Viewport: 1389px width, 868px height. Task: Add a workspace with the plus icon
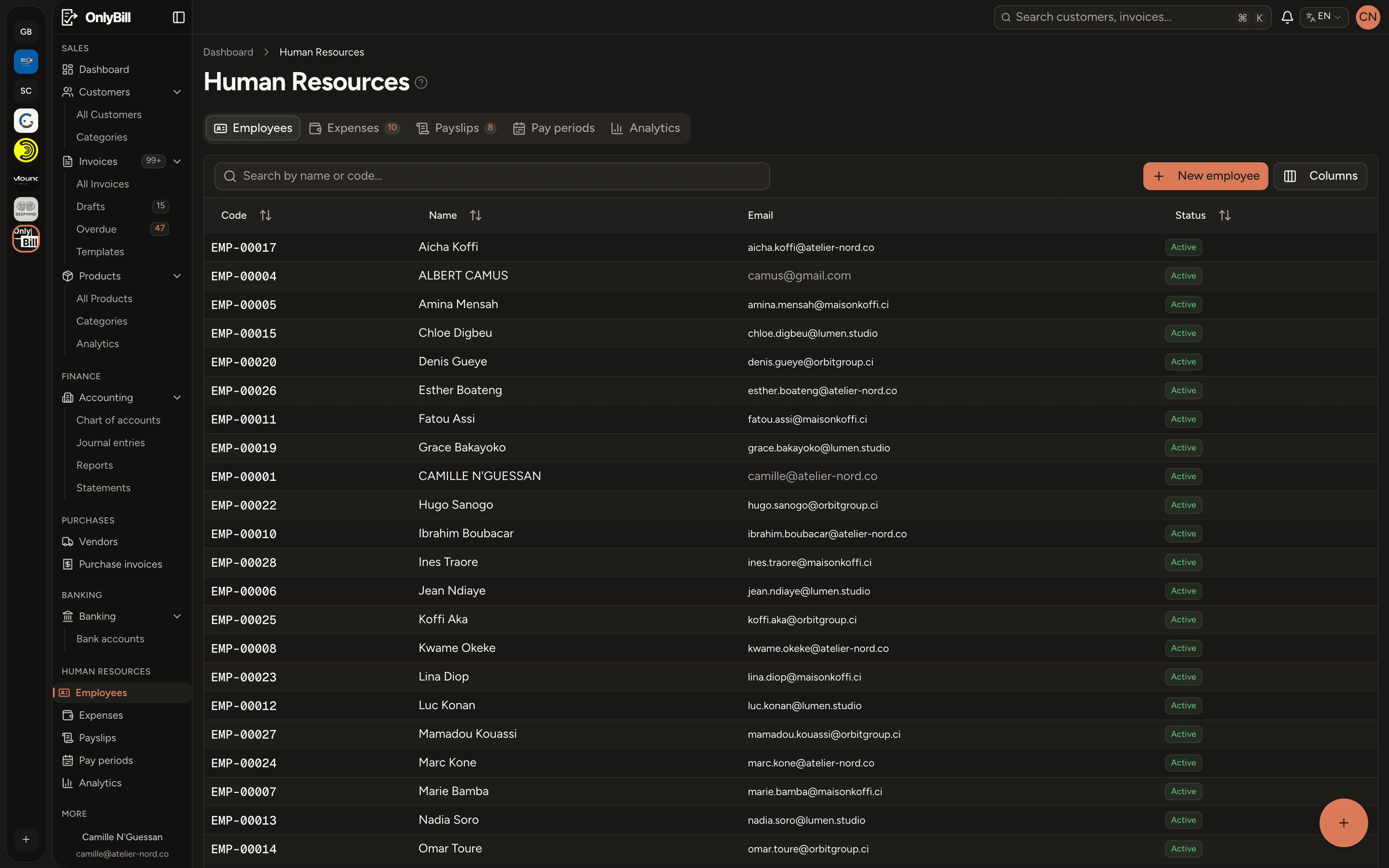click(26, 839)
